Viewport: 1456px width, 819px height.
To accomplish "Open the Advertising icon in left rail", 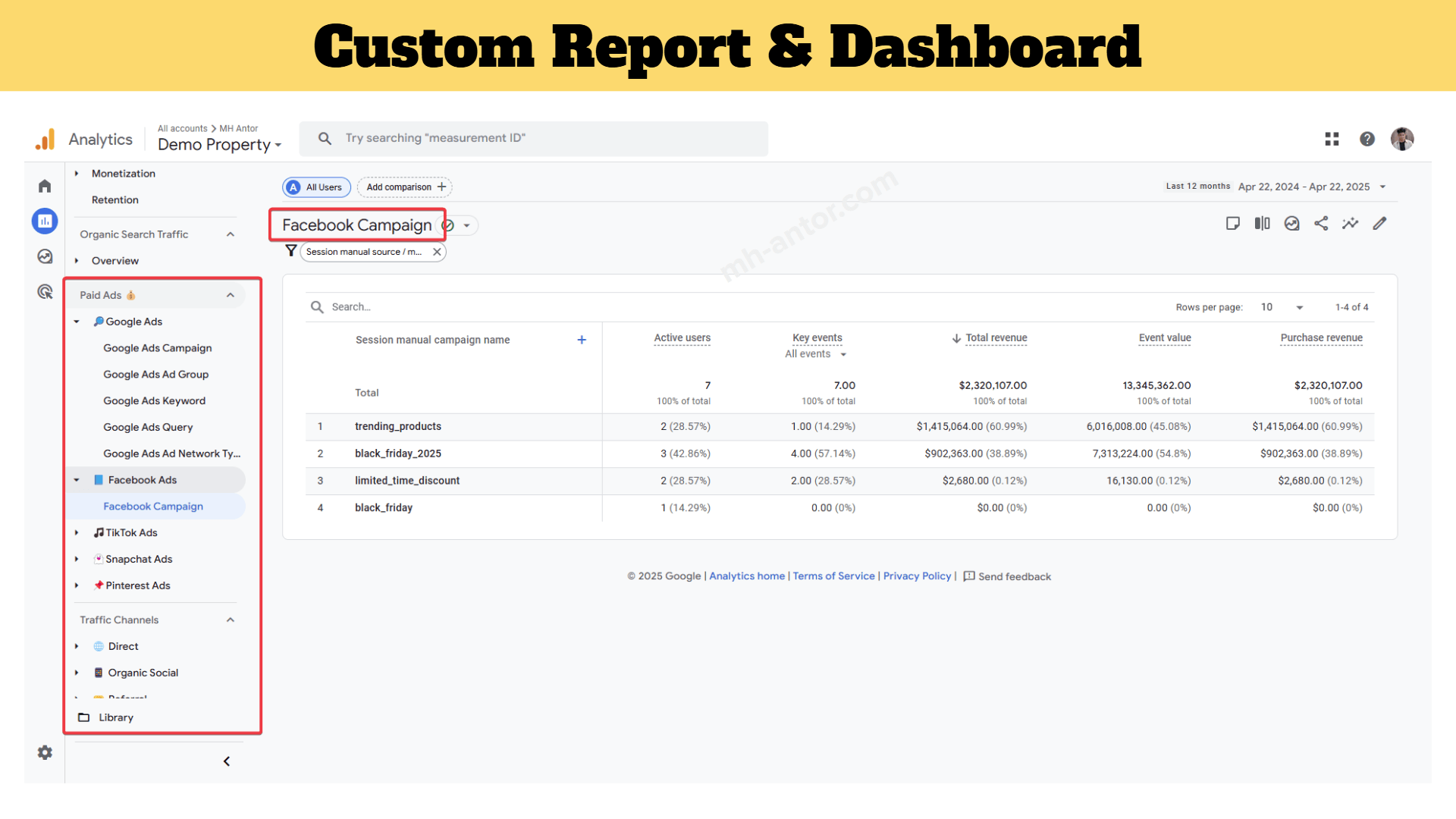I will 45,291.
